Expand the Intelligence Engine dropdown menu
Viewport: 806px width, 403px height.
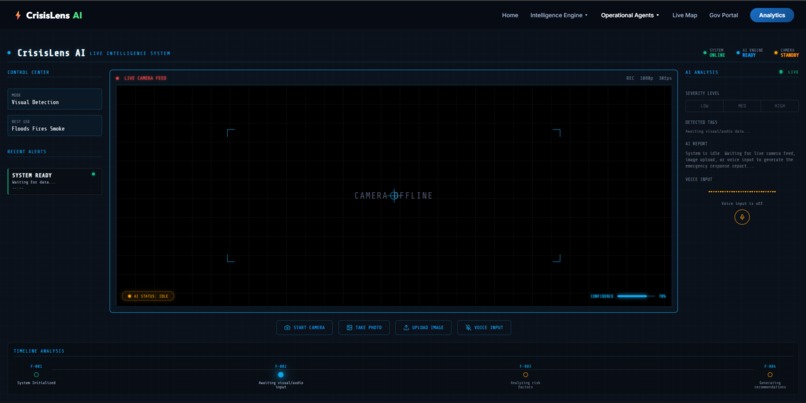click(x=559, y=15)
